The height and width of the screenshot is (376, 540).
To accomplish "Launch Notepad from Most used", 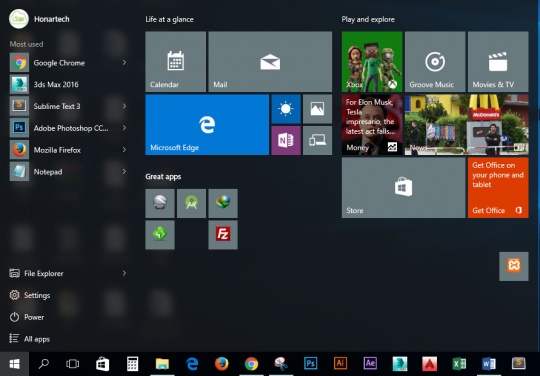I will 68,171.
